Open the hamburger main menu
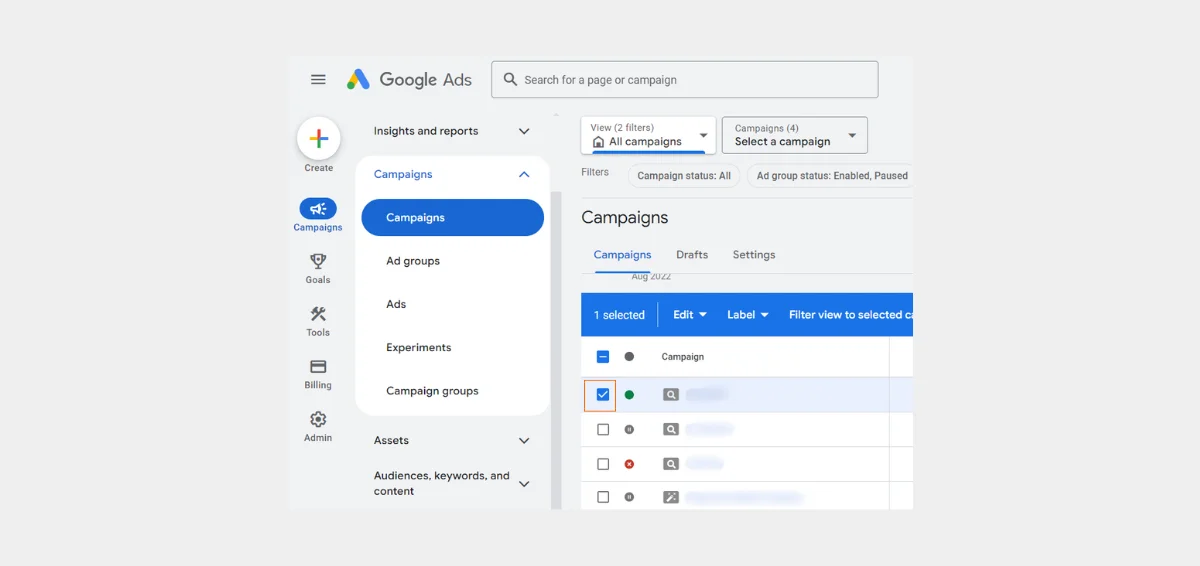1200x566 pixels. coord(318,80)
